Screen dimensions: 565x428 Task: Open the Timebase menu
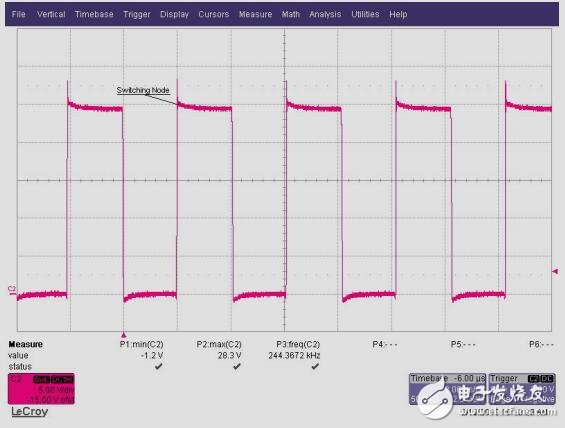94,14
